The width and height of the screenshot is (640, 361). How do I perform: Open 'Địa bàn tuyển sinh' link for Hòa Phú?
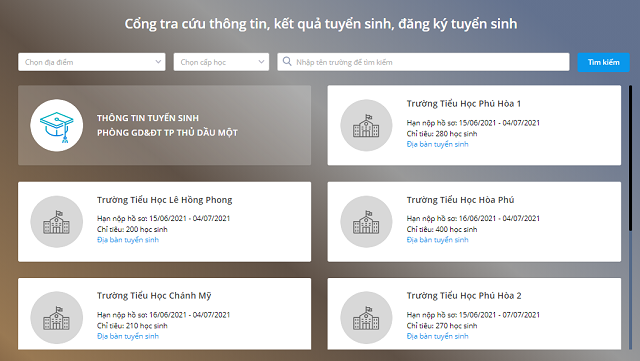point(437,240)
